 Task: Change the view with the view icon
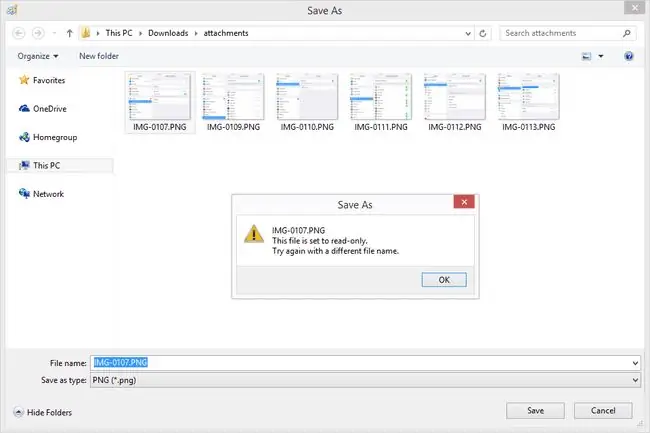(586, 56)
